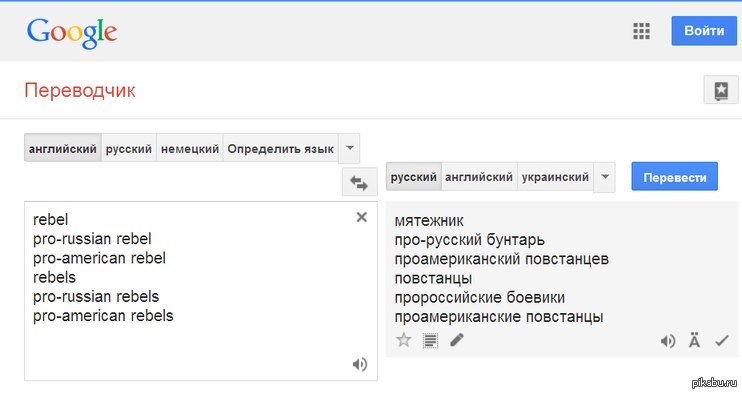Select русский as source language
742x394 pixels.
coord(129,148)
